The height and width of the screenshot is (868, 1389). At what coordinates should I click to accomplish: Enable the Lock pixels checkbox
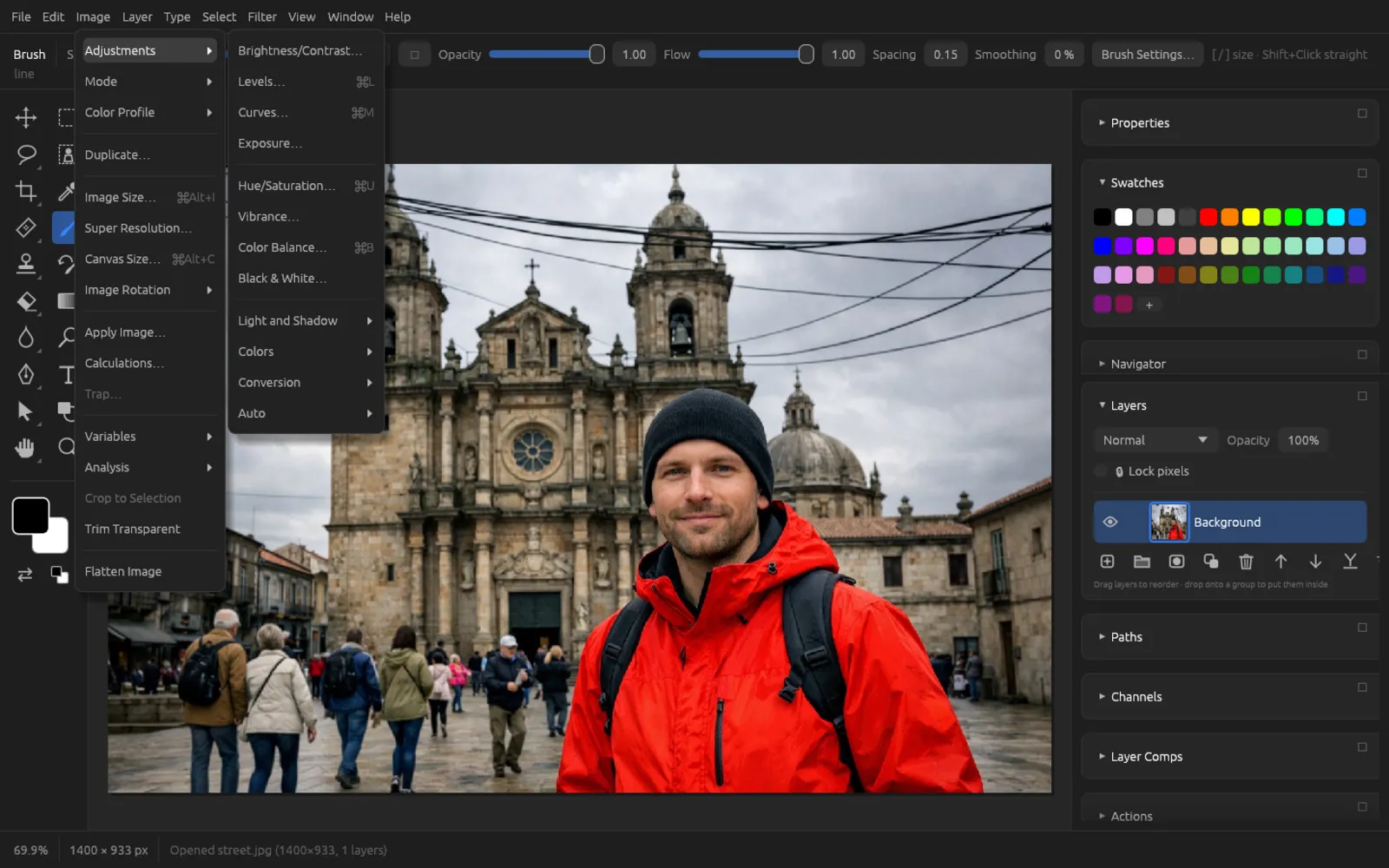pos(1101,471)
